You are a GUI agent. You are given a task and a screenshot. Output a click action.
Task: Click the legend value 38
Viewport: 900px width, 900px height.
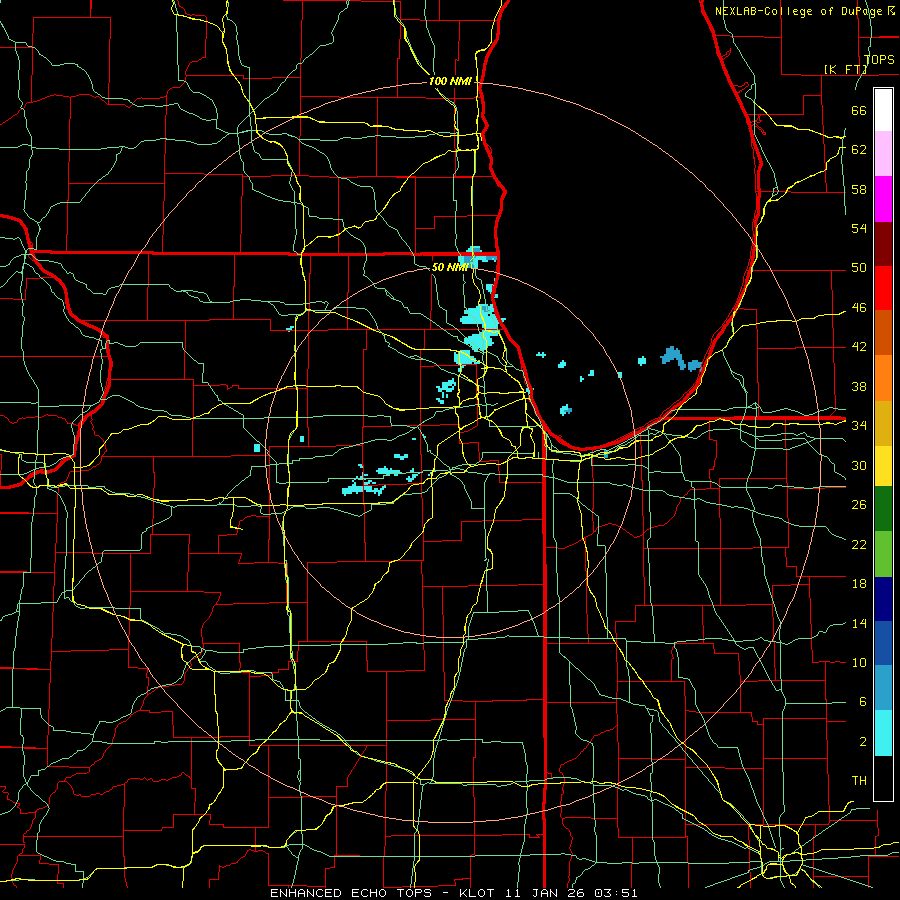click(859, 386)
